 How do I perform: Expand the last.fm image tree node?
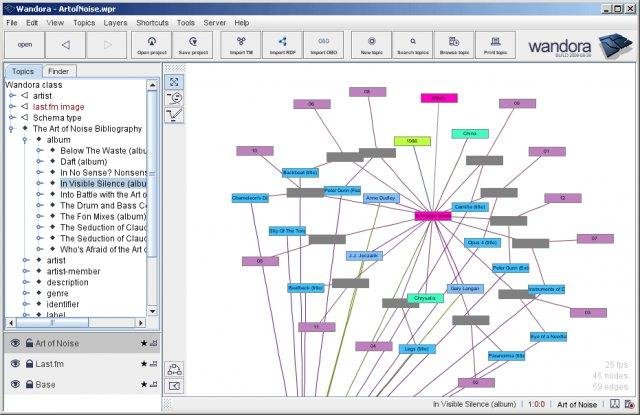coord(12,107)
